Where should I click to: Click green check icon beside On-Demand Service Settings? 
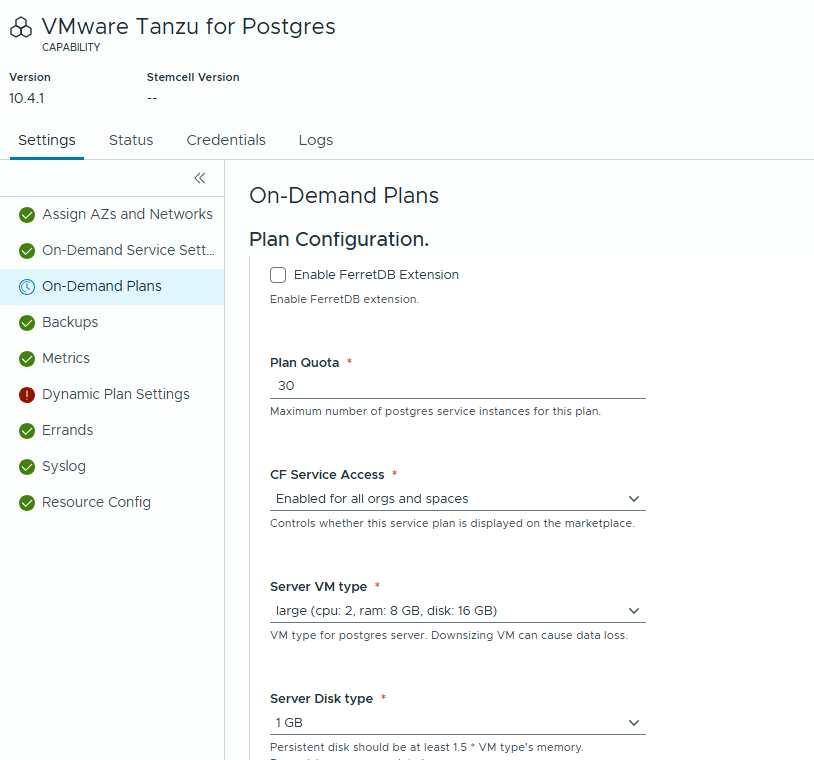click(x=27, y=251)
